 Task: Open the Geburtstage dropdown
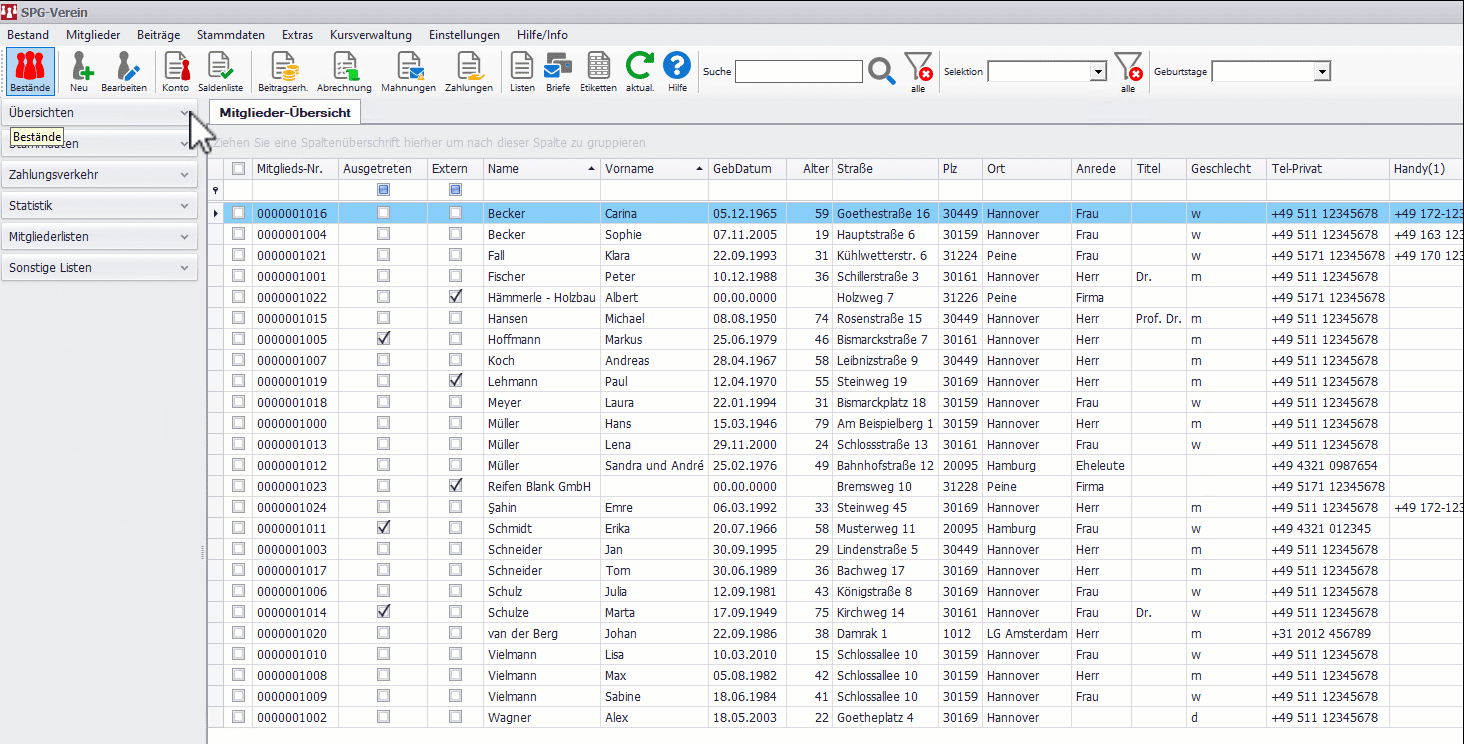pos(1322,72)
